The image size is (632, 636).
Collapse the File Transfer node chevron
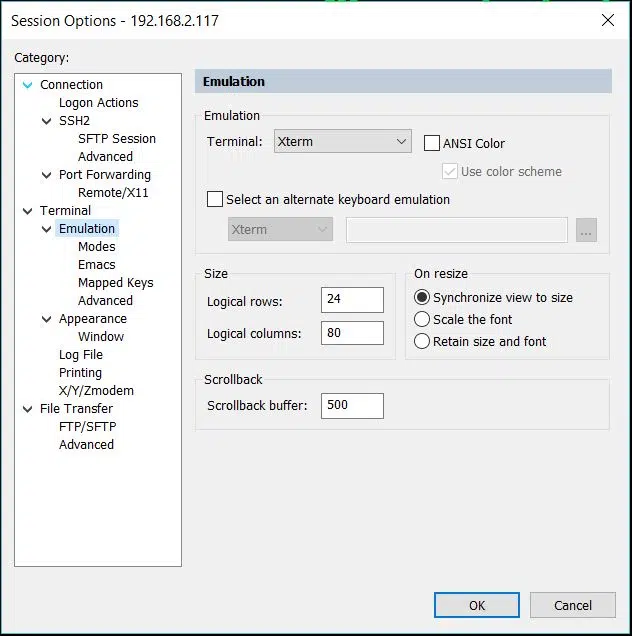coord(28,409)
